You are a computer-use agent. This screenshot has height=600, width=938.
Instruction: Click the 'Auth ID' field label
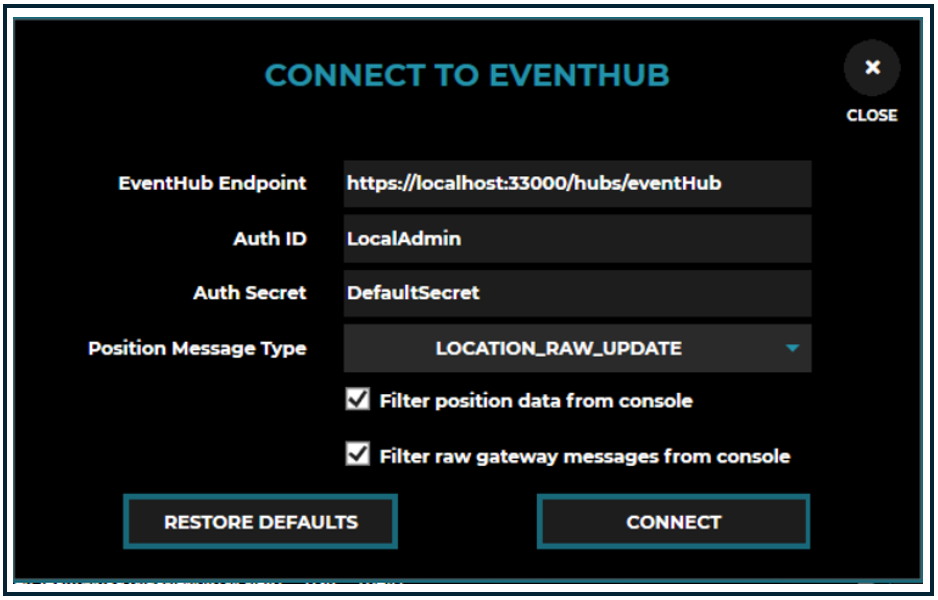[270, 239]
